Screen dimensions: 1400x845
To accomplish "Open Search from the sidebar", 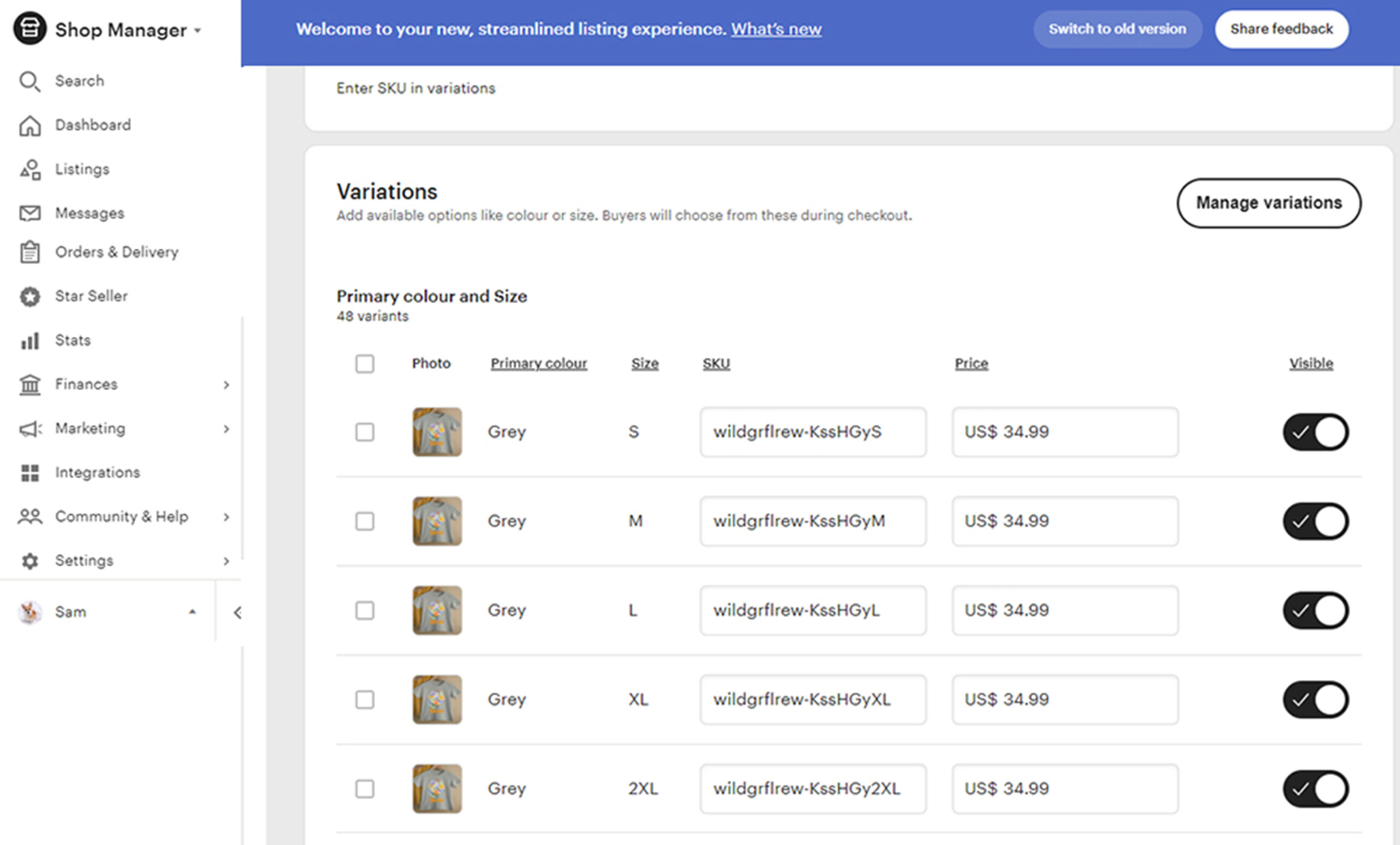I will 30,81.
